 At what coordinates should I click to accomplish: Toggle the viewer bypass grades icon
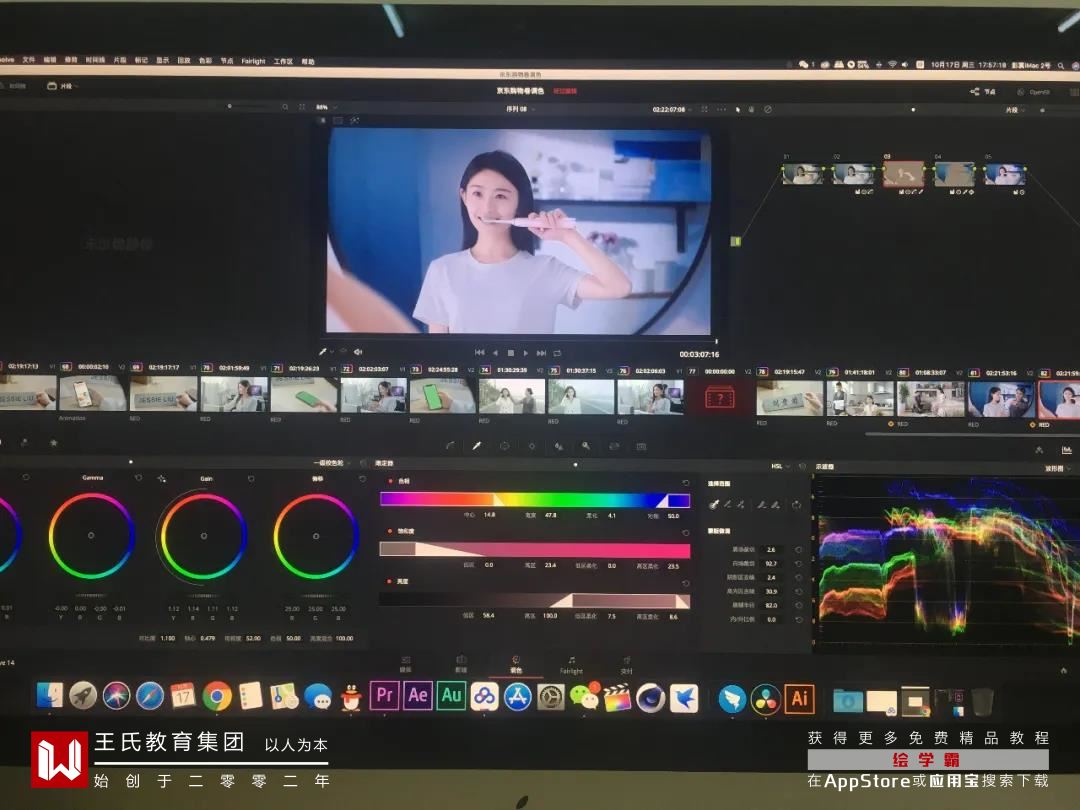tap(767, 109)
